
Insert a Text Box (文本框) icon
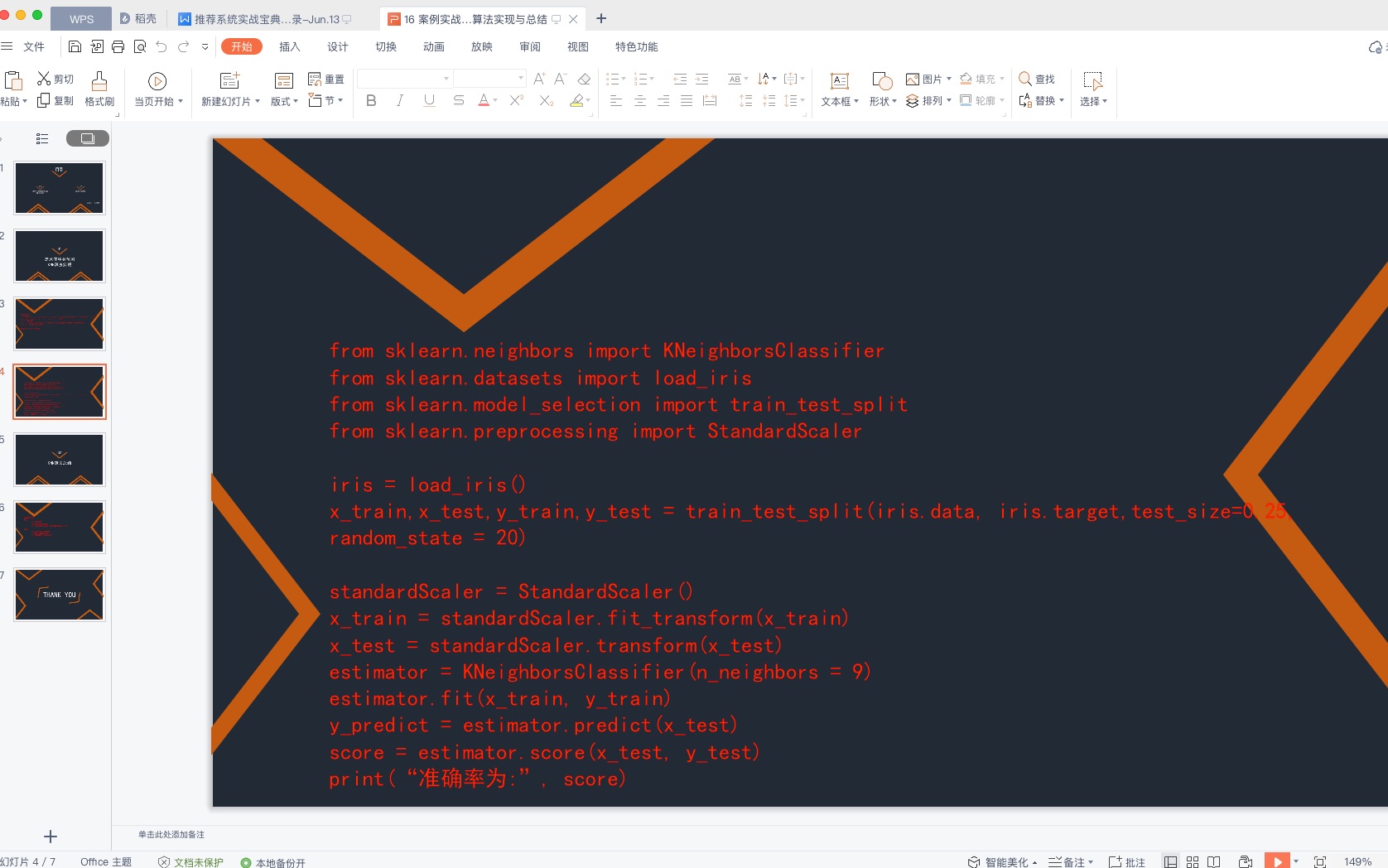click(x=840, y=80)
